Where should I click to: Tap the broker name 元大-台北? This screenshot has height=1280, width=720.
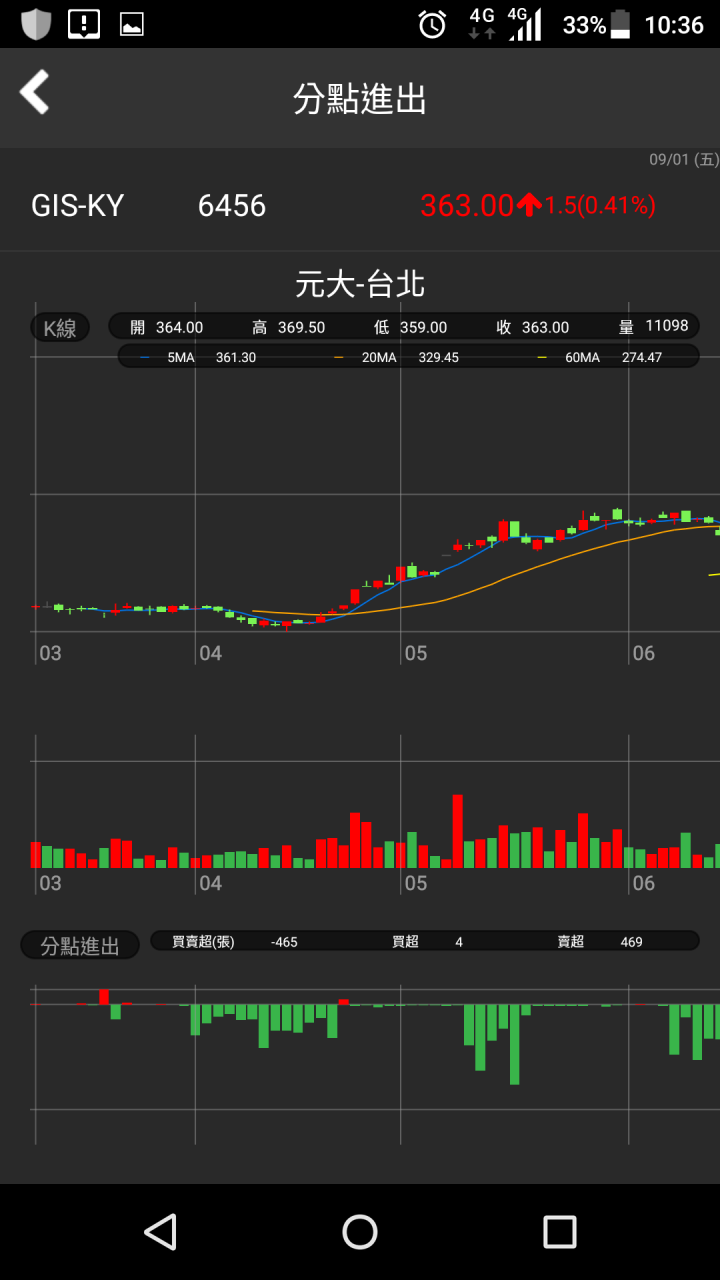[360, 284]
